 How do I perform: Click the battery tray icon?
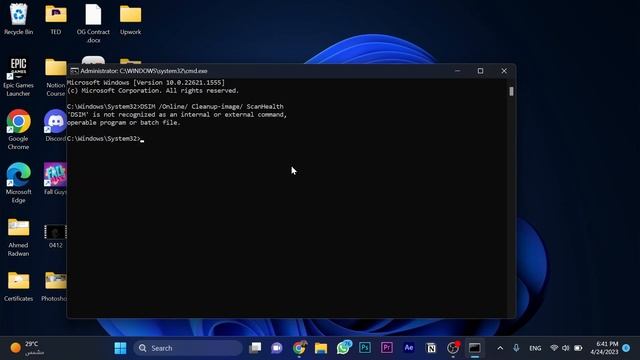click(578, 348)
